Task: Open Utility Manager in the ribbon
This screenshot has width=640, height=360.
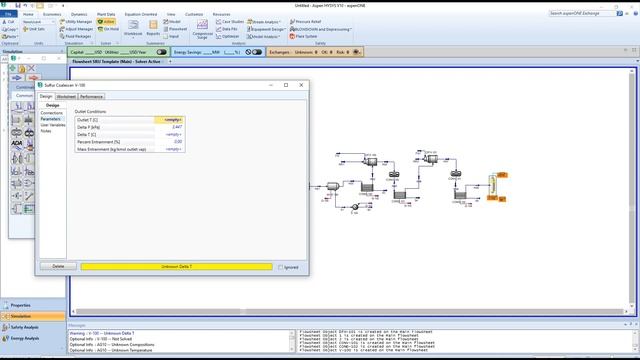Action: (x=76, y=22)
